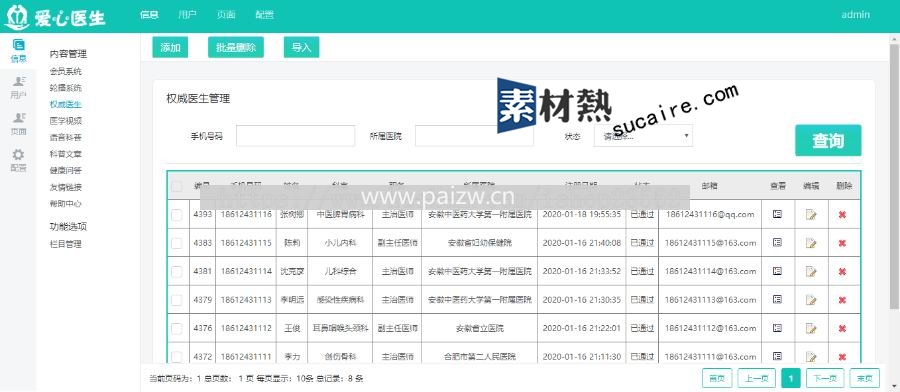900x392 pixels.
Task: Delete doctor record 4393
Action: point(842,215)
